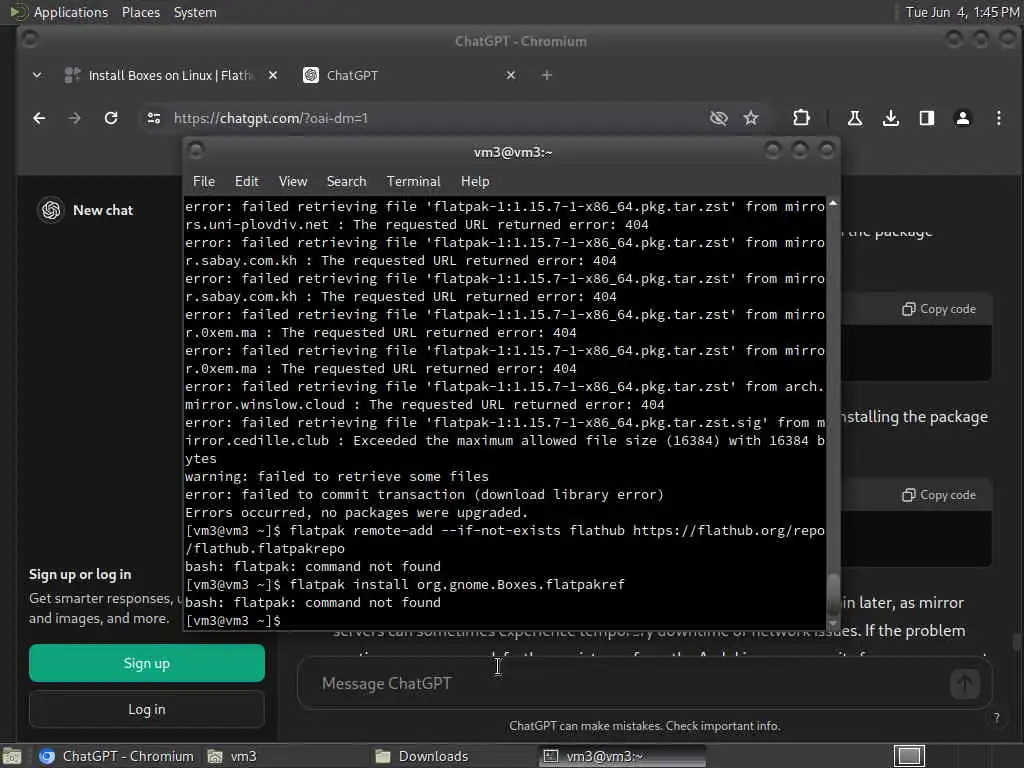Open Chrome Labs flask icon
Image resolution: width=1024 pixels, height=768 pixels.
[854, 118]
